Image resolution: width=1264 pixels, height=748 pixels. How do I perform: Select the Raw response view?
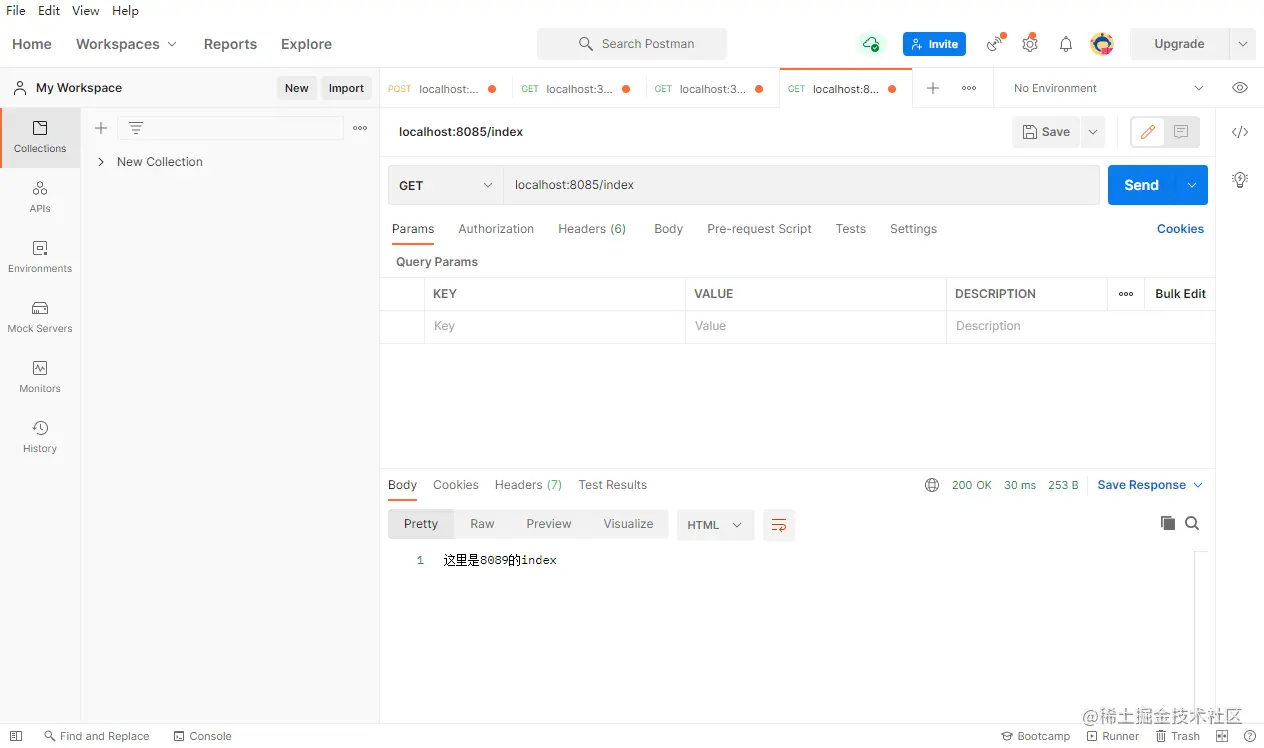point(482,524)
